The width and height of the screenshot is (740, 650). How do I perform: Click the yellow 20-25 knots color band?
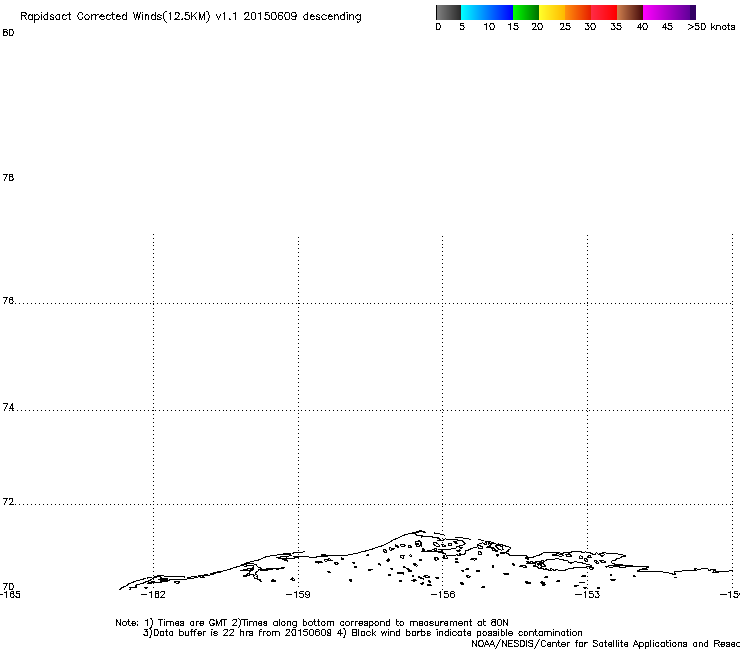(x=552, y=12)
